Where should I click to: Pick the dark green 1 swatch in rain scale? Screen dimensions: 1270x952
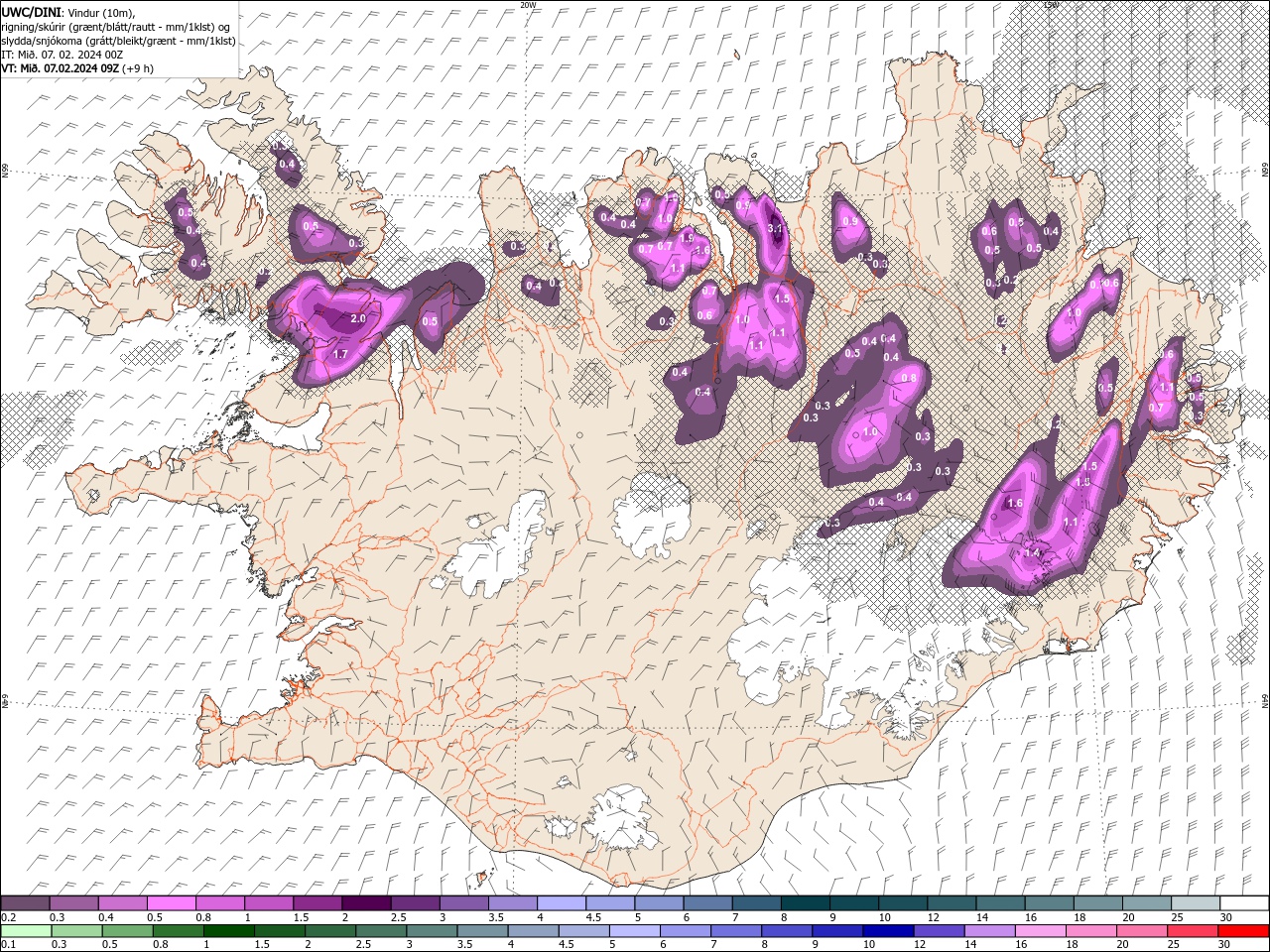pyautogui.click(x=228, y=931)
